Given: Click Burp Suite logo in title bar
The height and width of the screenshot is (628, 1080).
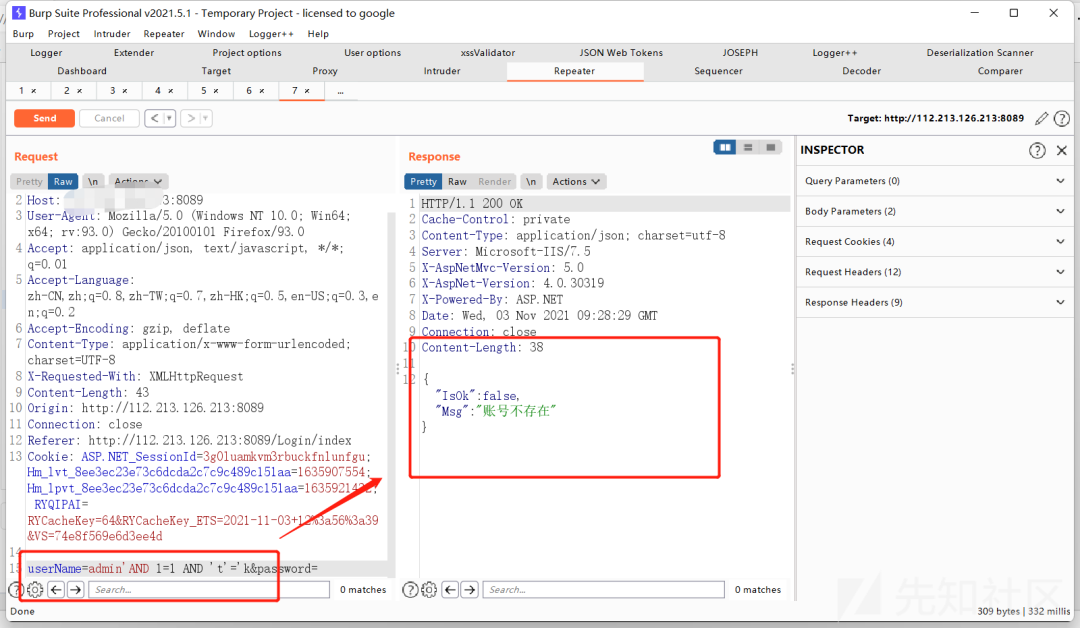Looking at the screenshot, I should coord(19,12).
